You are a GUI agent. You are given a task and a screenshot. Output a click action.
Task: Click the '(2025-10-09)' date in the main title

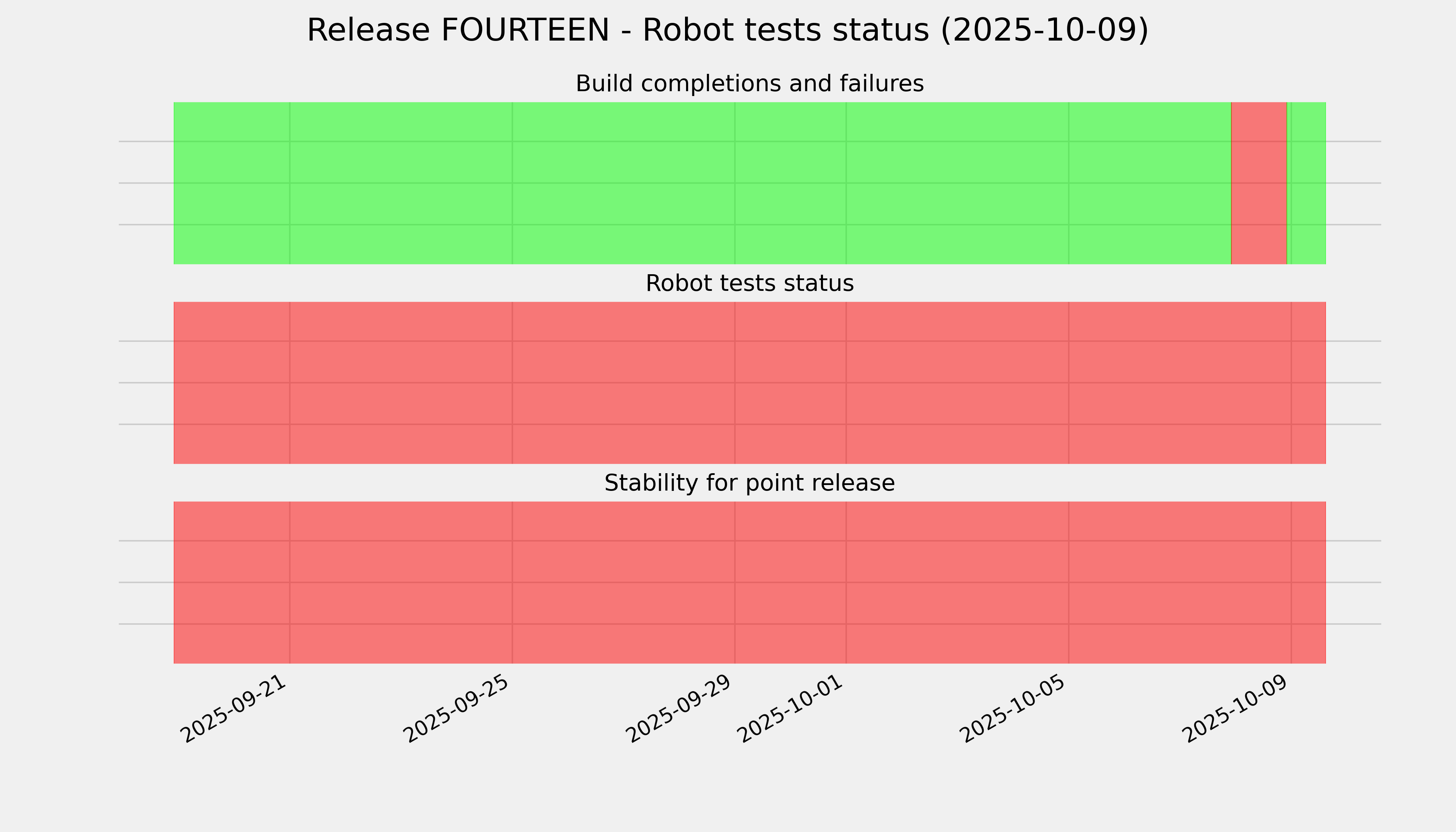click(1044, 31)
